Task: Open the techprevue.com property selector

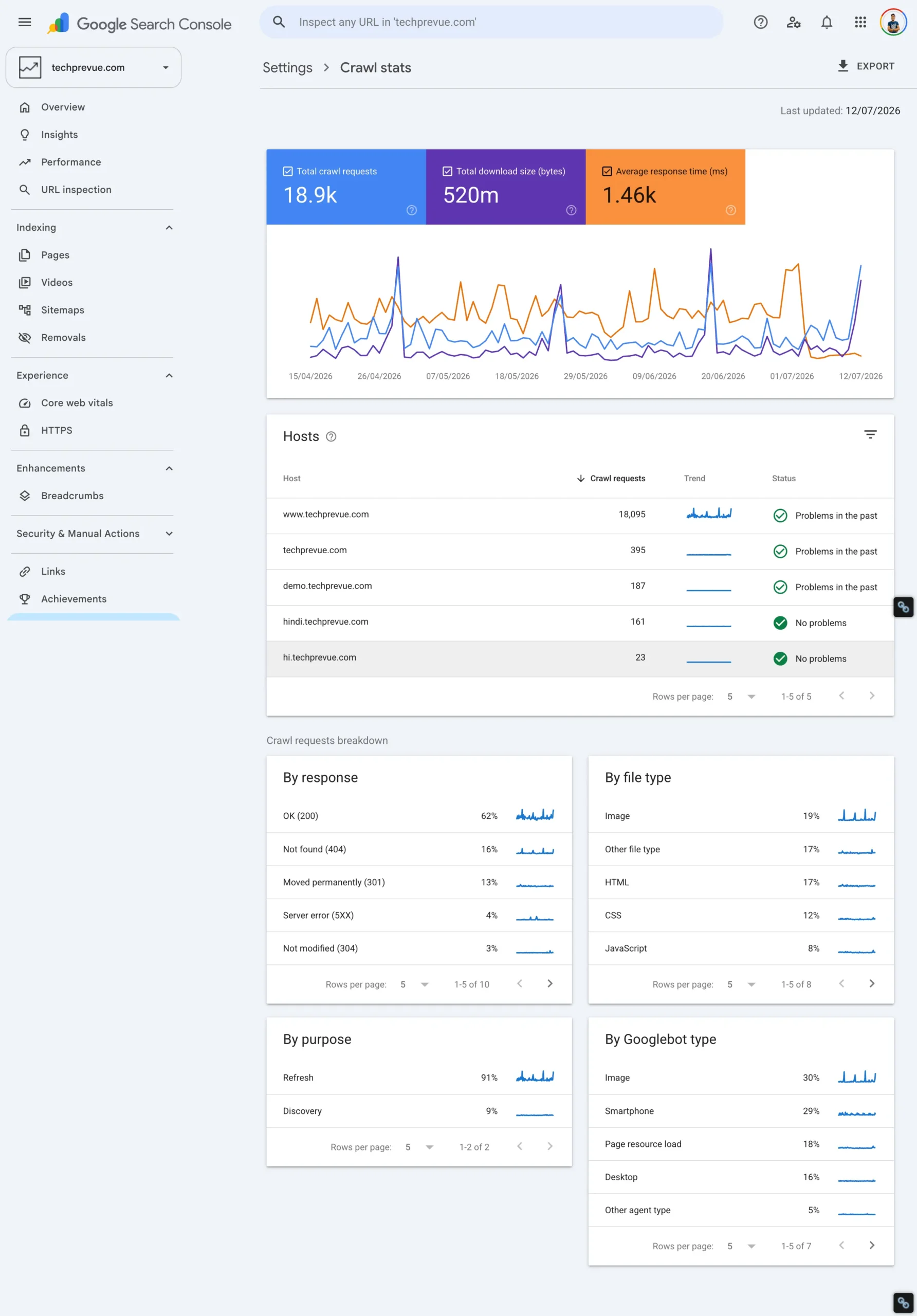Action: click(x=94, y=68)
